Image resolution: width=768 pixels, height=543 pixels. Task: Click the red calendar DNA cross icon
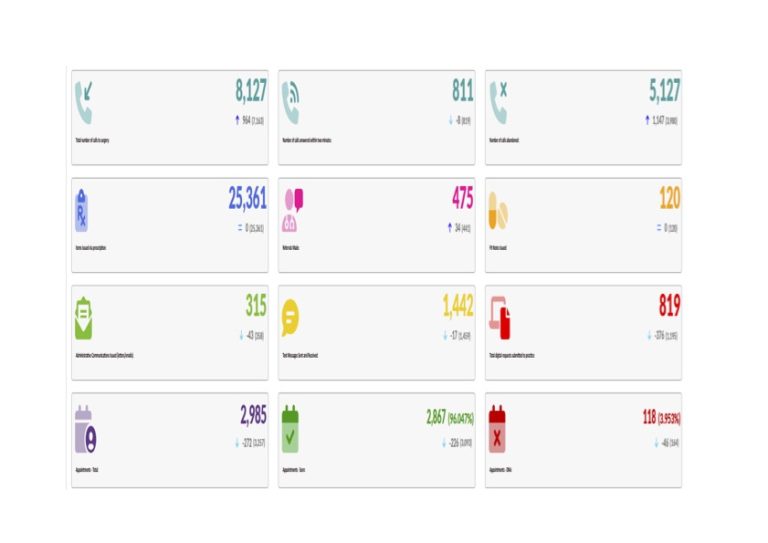pos(498,428)
